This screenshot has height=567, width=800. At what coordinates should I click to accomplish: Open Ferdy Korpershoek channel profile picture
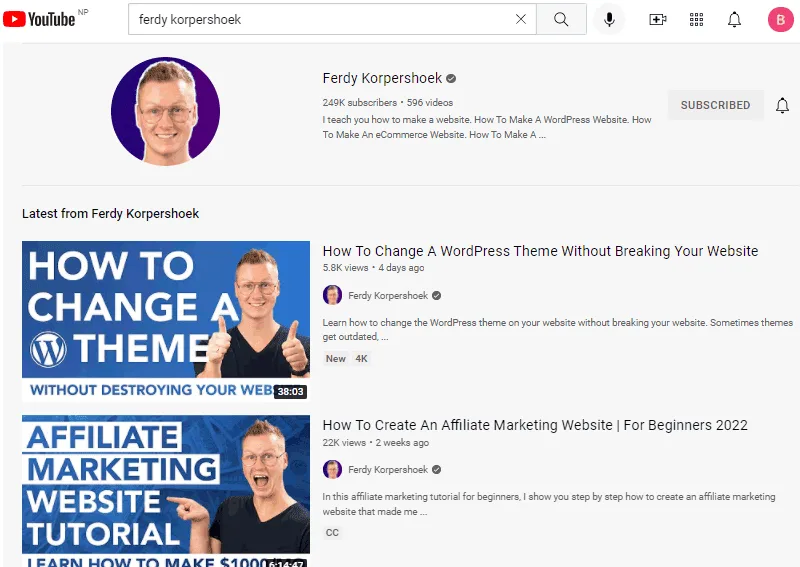pos(165,111)
